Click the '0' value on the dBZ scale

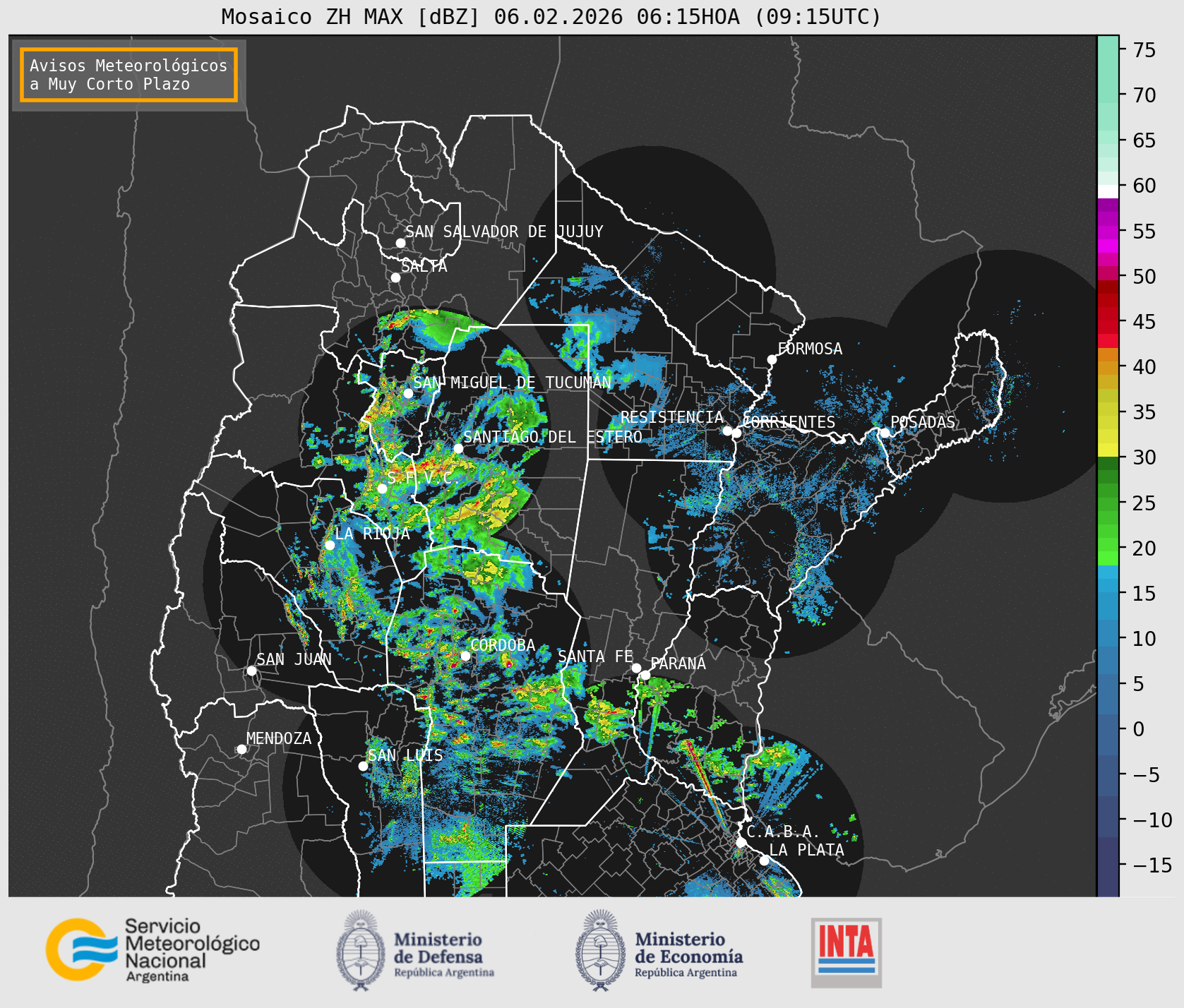point(1139,729)
